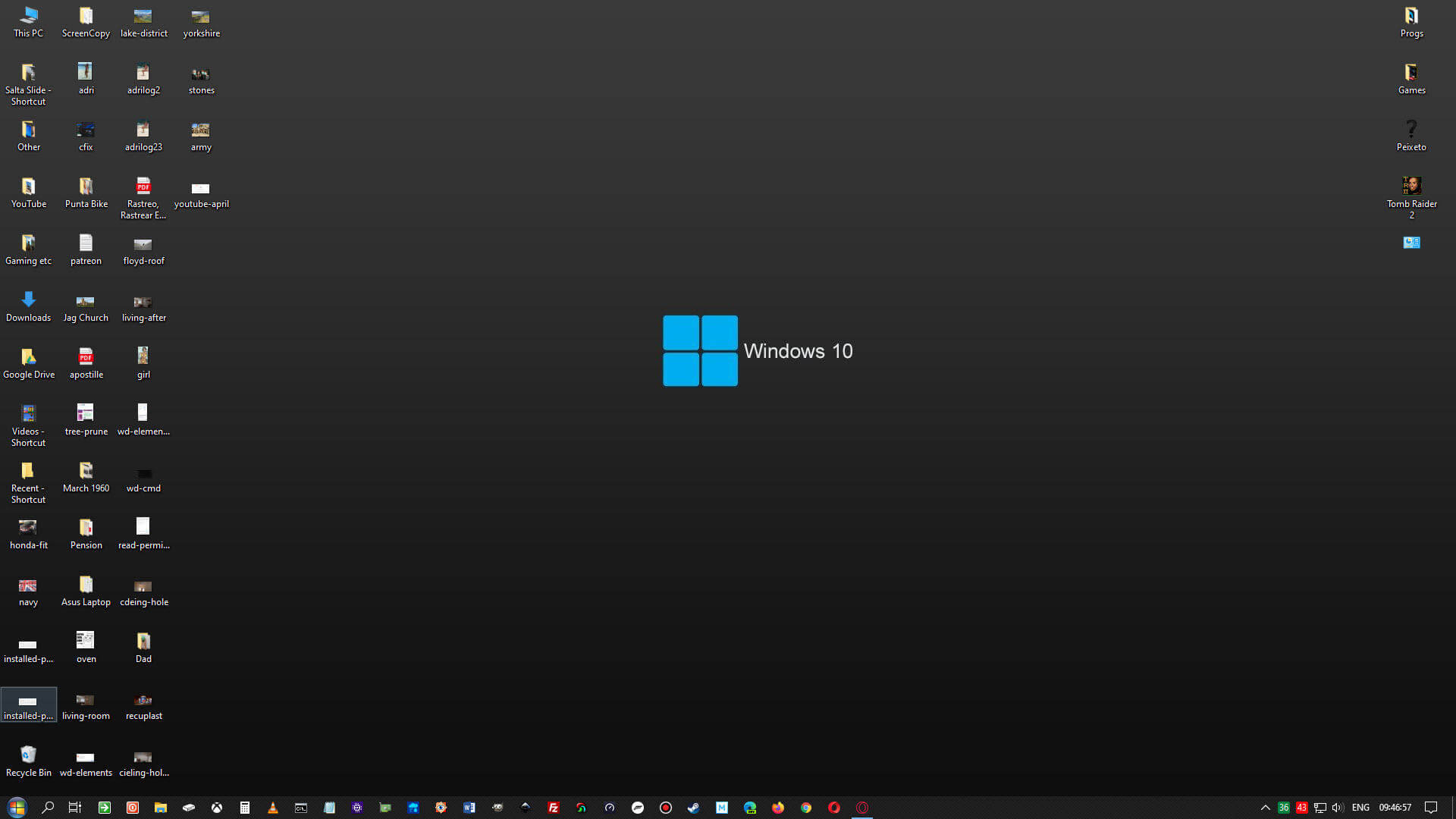This screenshot has height=819, width=1456.
Task: Open Command Prompt from the taskbar
Action: pyautogui.click(x=301, y=808)
